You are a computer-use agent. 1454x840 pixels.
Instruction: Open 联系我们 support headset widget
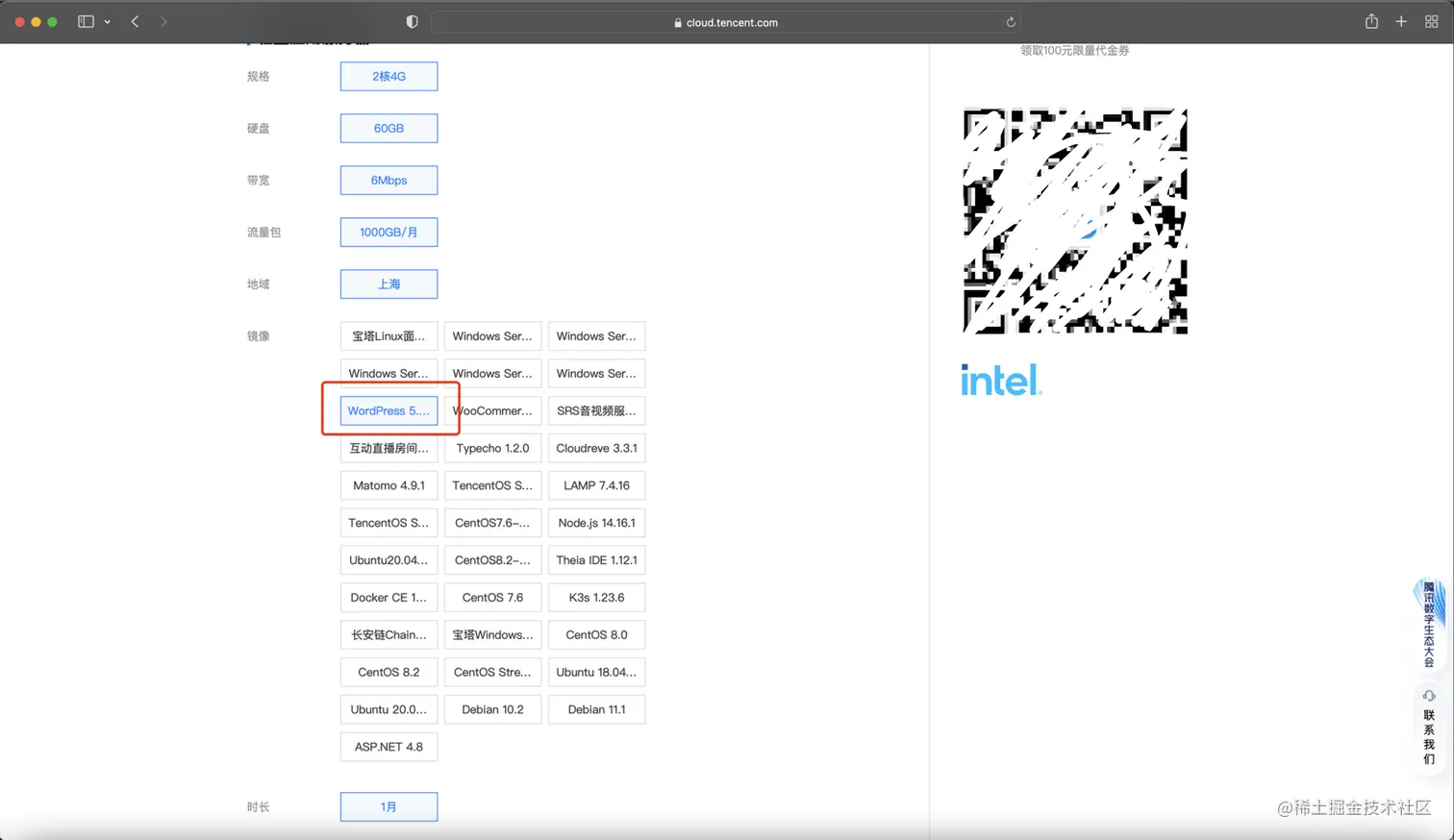(1429, 728)
